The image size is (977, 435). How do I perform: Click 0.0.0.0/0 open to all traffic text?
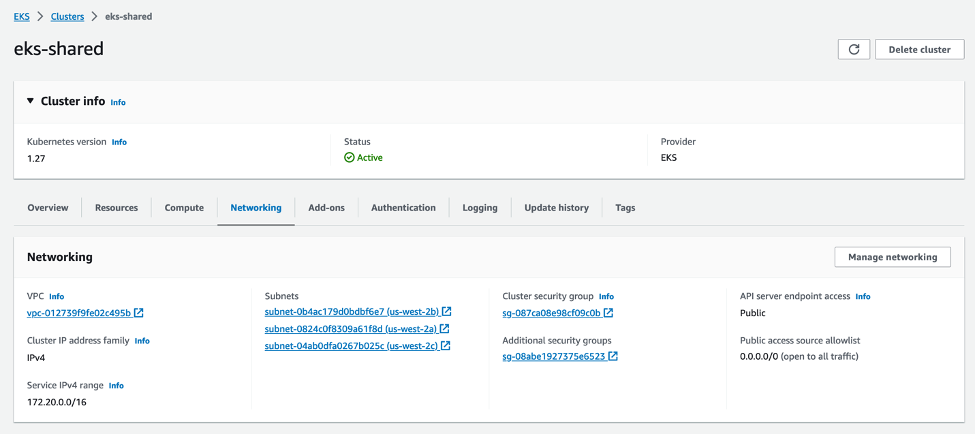pos(799,356)
